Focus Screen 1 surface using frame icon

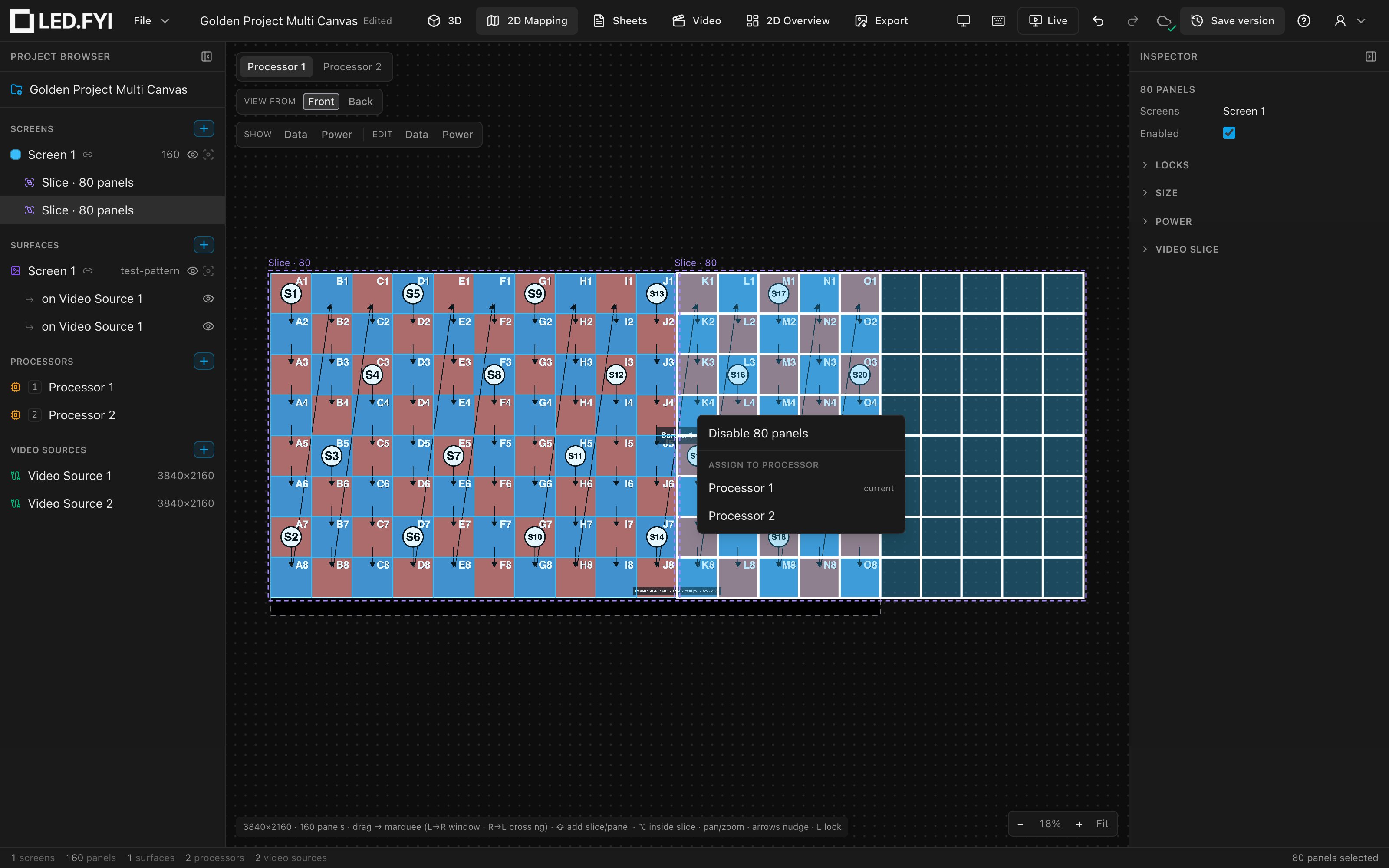(209, 271)
